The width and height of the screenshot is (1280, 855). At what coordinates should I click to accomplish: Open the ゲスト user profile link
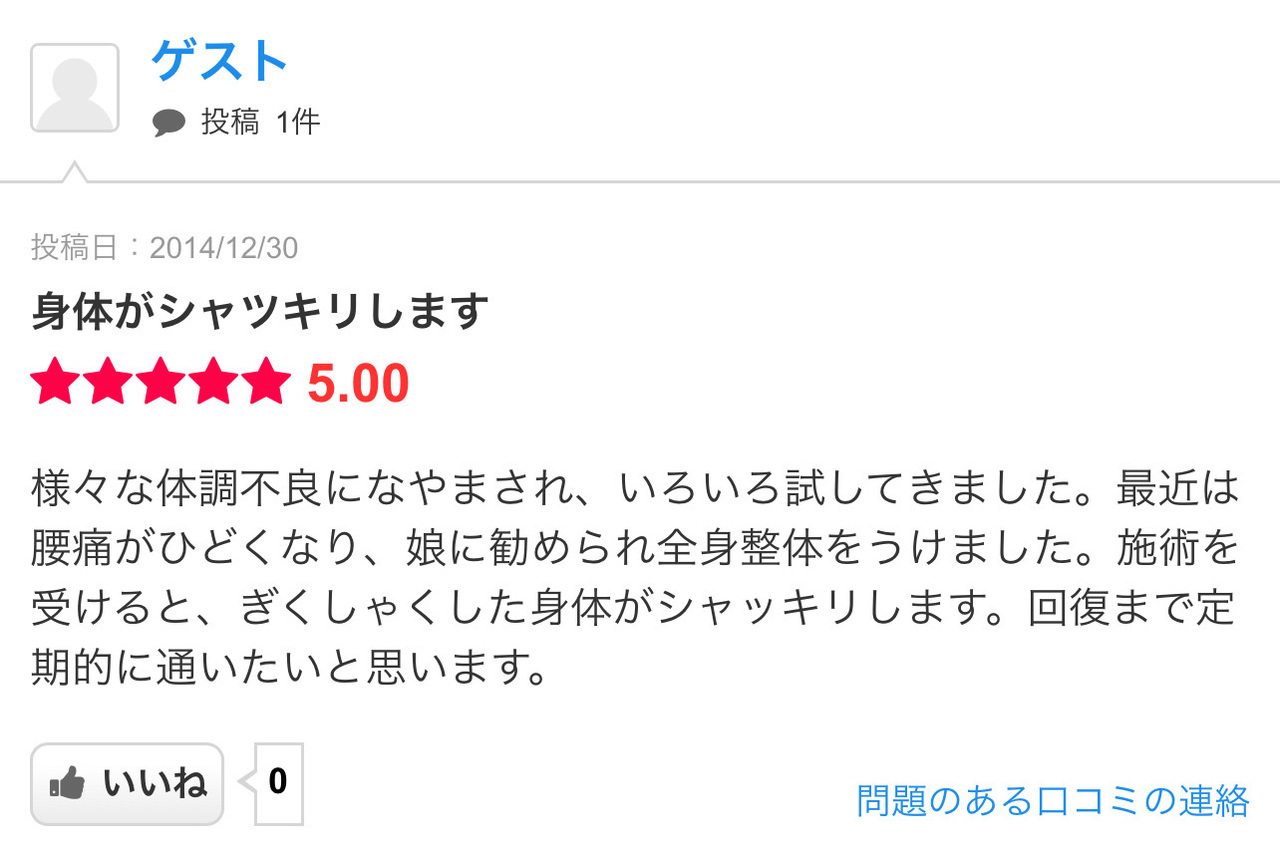coord(220,61)
